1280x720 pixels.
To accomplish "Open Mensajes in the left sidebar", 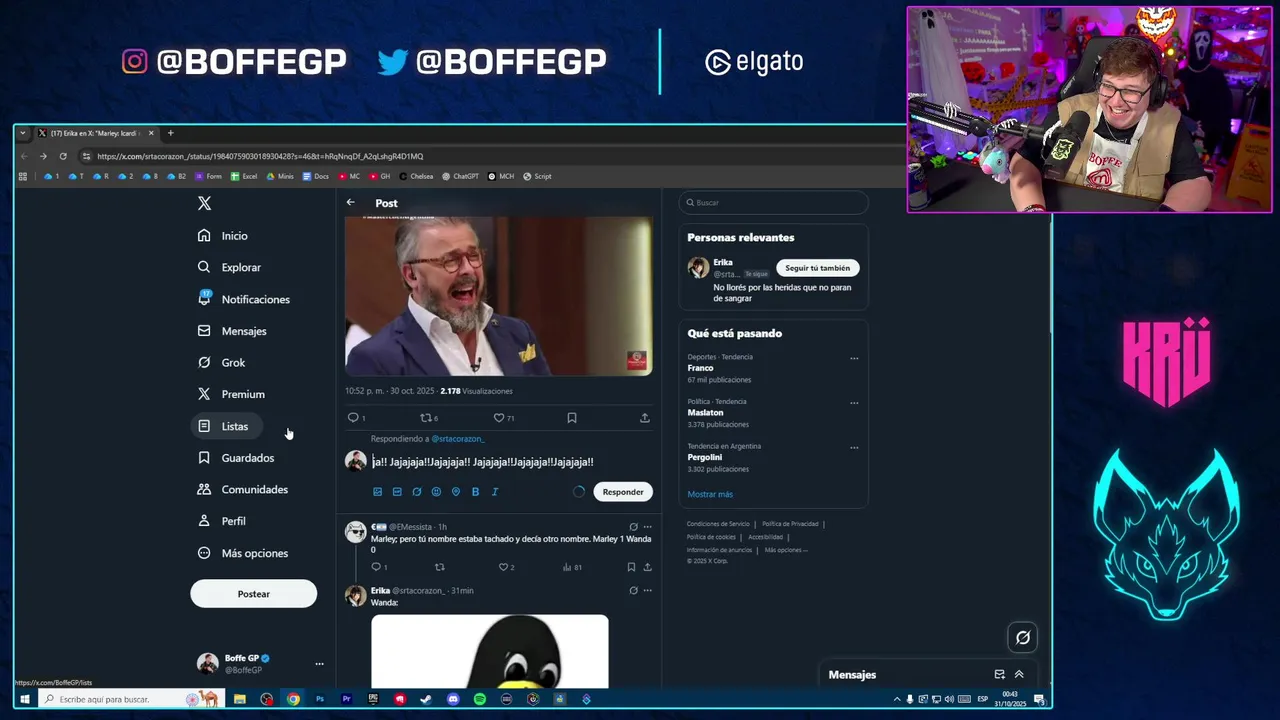I will [232, 331].
